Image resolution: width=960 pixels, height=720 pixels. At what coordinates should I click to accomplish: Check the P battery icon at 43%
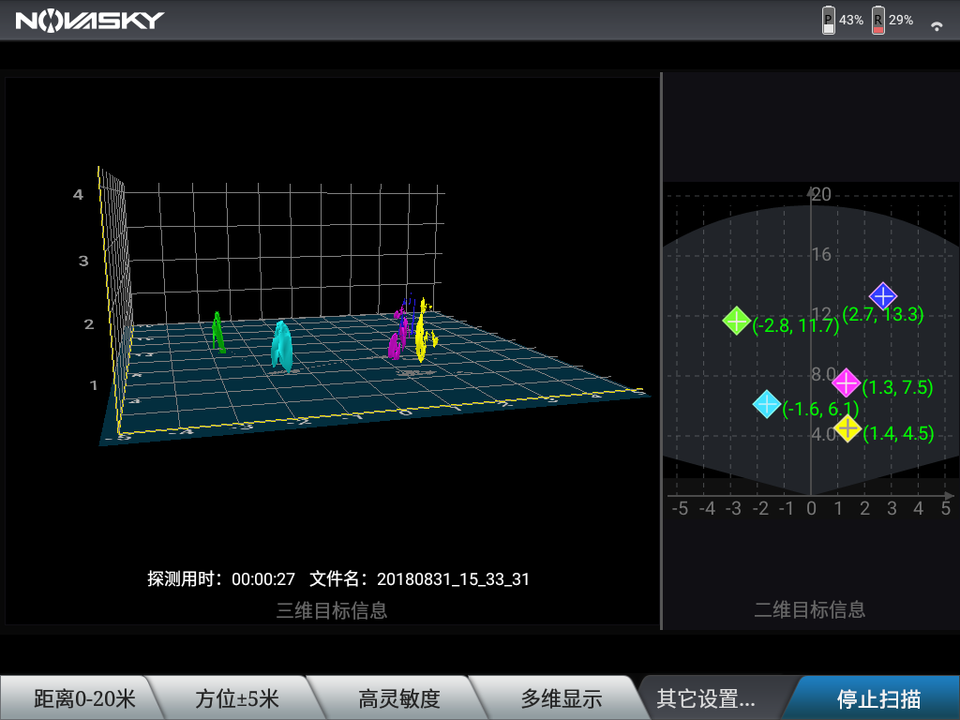point(828,20)
